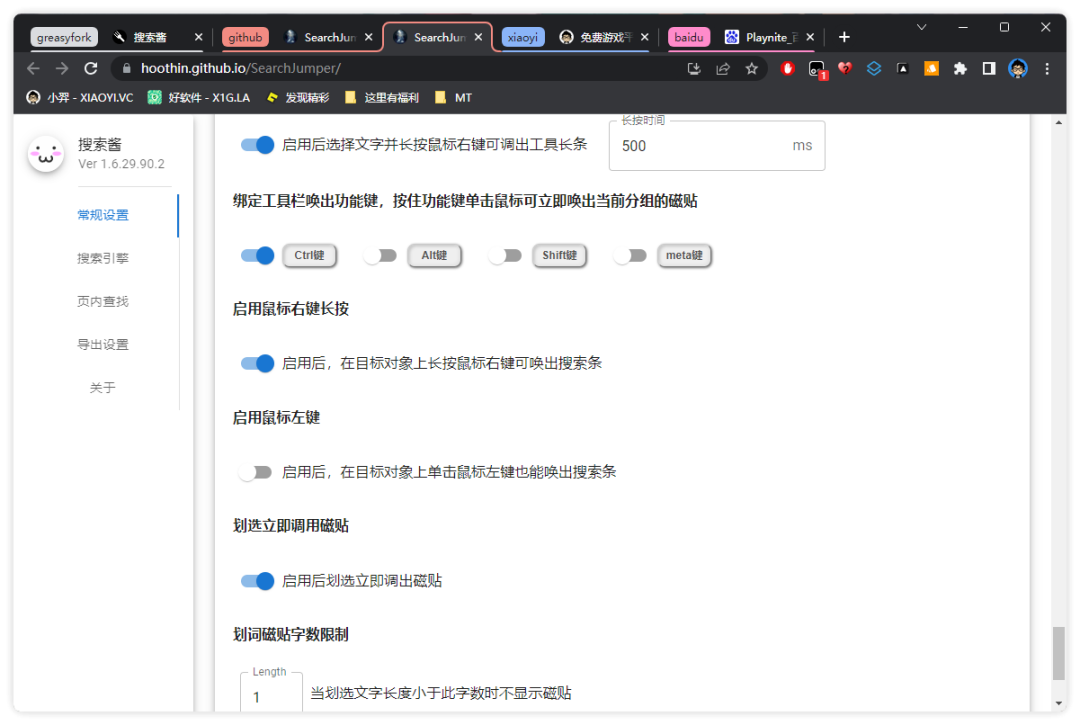Toggle the Shift键 function key switch
This screenshot has height=725, width=1080.
point(505,255)
